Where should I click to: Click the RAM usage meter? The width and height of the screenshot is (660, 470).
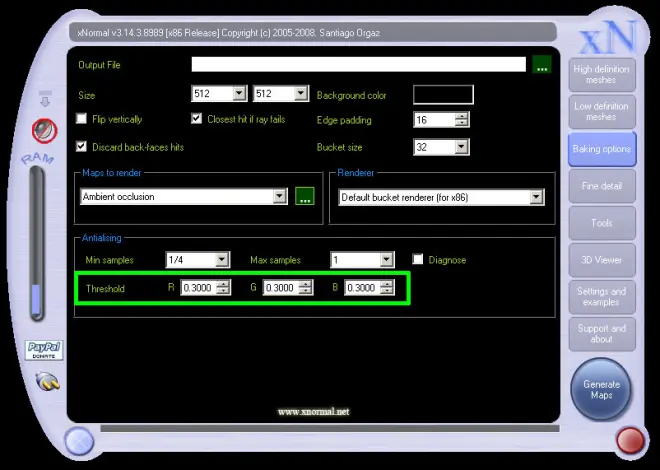(37, 243)
